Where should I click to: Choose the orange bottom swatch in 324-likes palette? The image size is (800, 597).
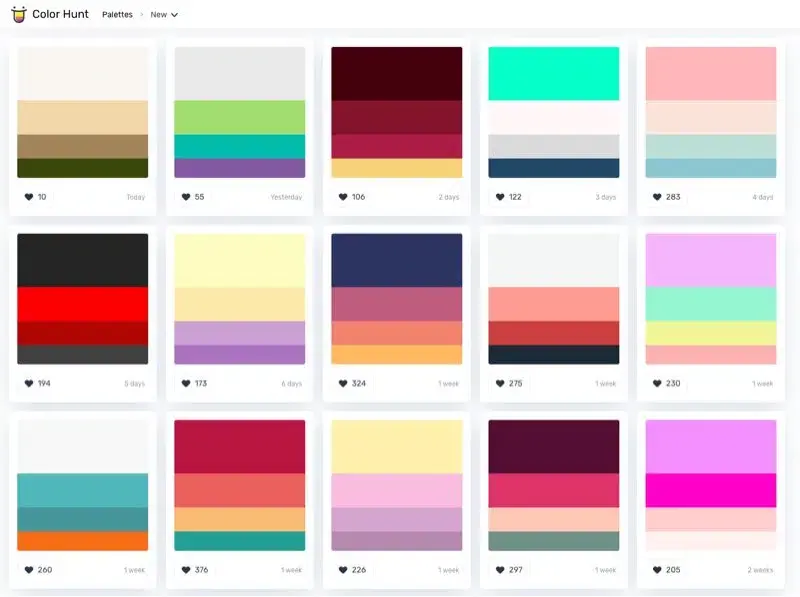[397, 355]
